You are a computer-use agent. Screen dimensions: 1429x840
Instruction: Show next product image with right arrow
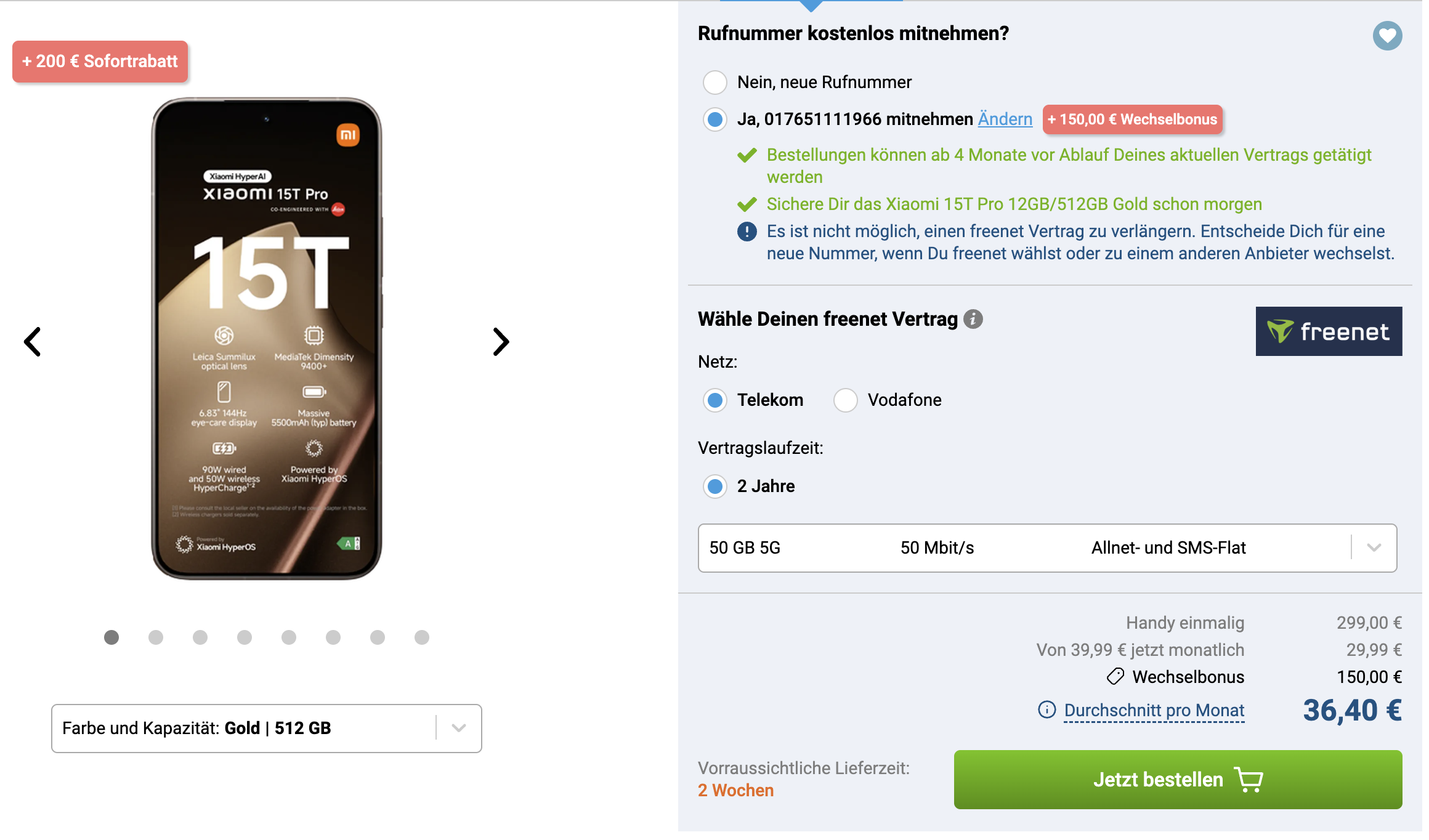coord(501,342)
